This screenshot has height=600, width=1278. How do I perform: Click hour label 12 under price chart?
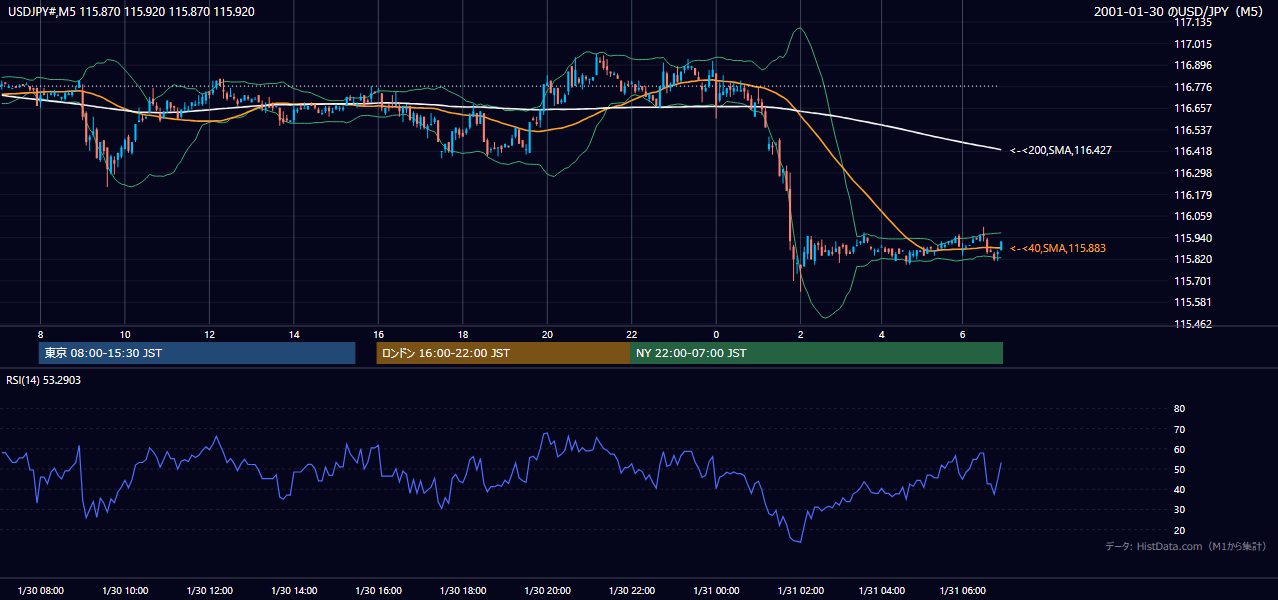(209, 333)
